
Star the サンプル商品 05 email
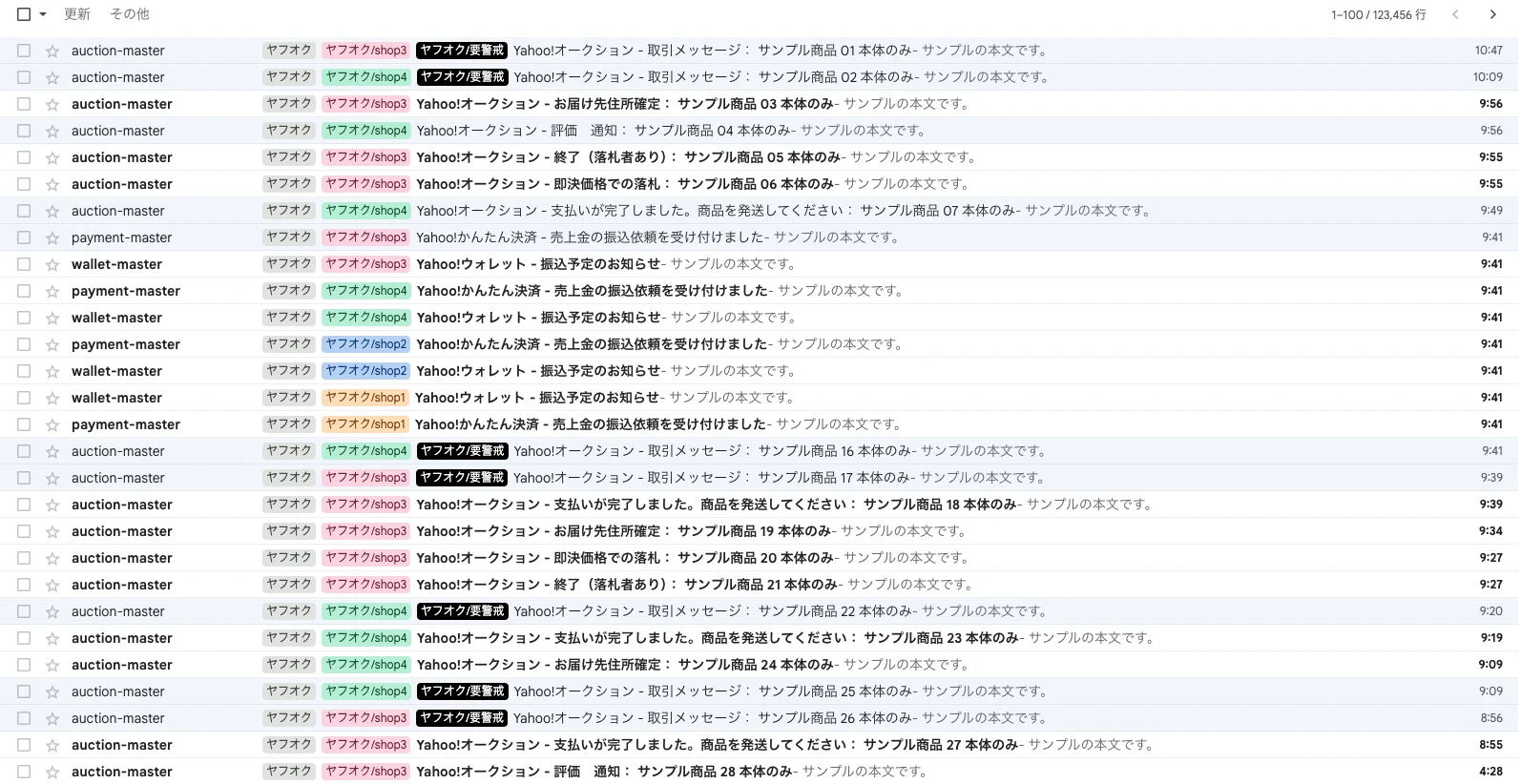[x=52, y=157]
